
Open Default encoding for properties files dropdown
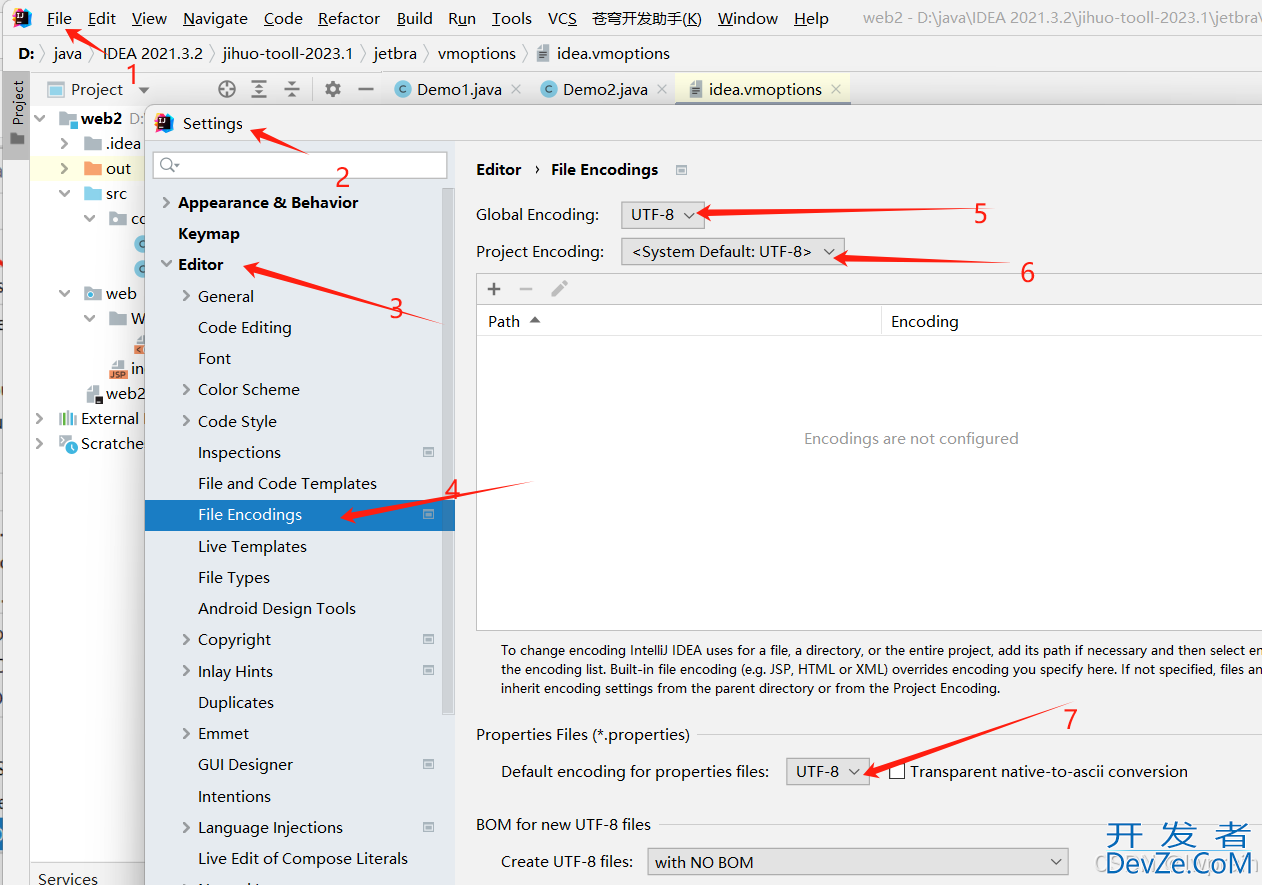(827, 771)
